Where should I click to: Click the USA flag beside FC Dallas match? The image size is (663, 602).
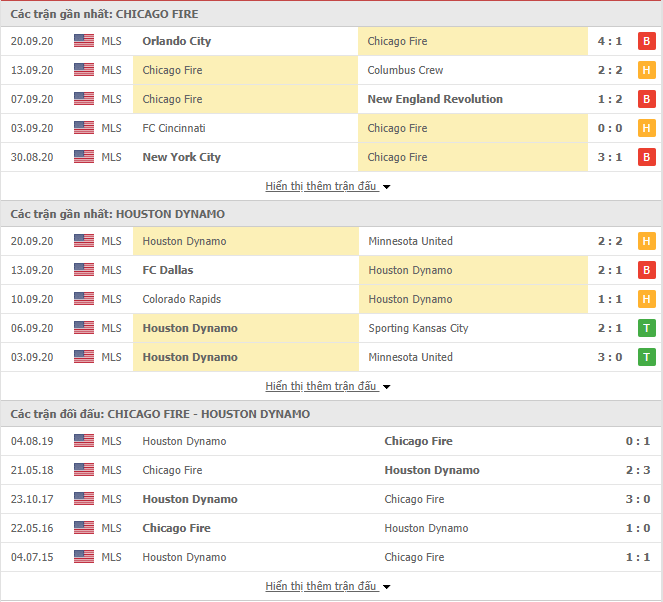[84, 270]
